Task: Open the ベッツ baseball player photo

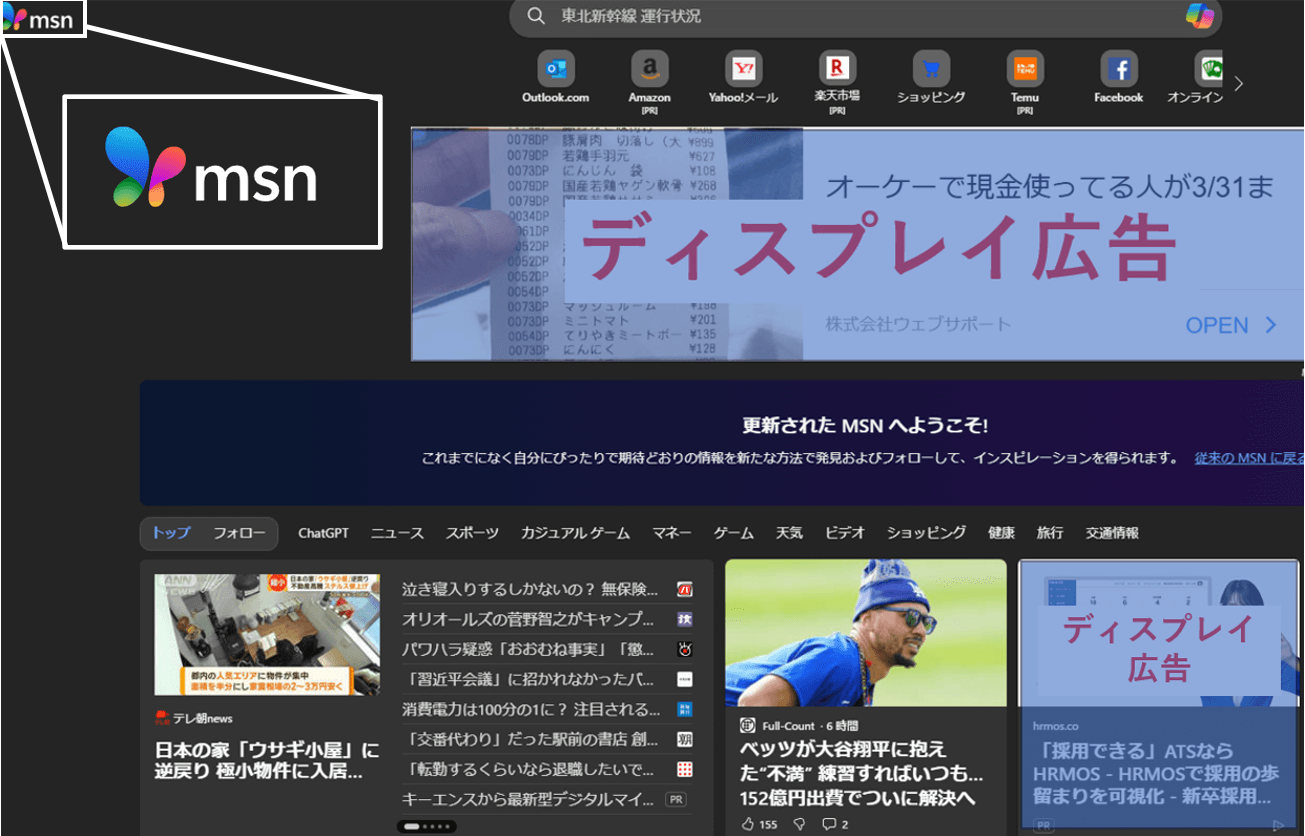Action: (x=866, y=633)
